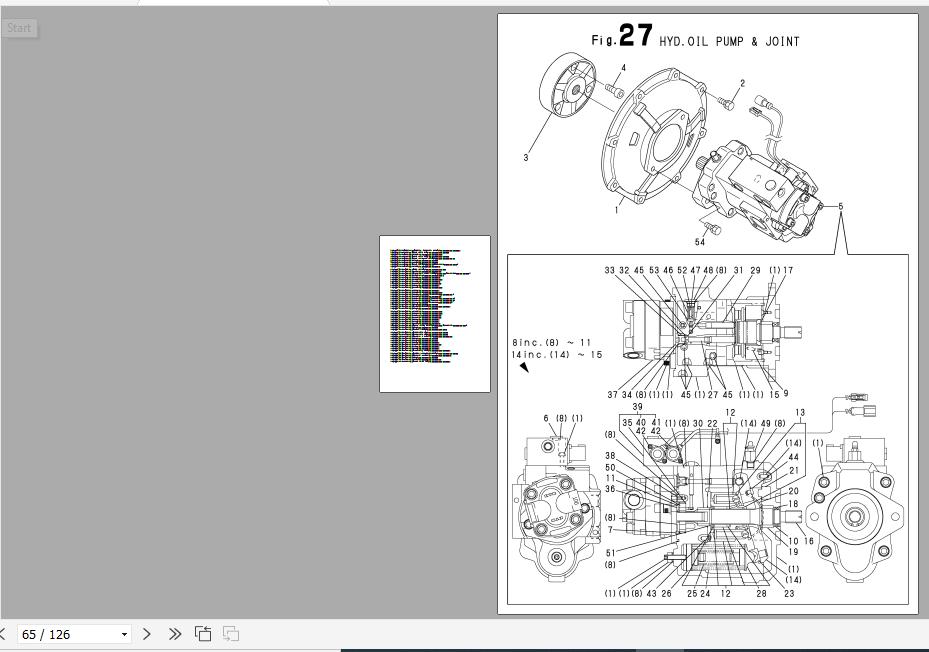
Task: Click part number 54 label
Action: (700, 242)
